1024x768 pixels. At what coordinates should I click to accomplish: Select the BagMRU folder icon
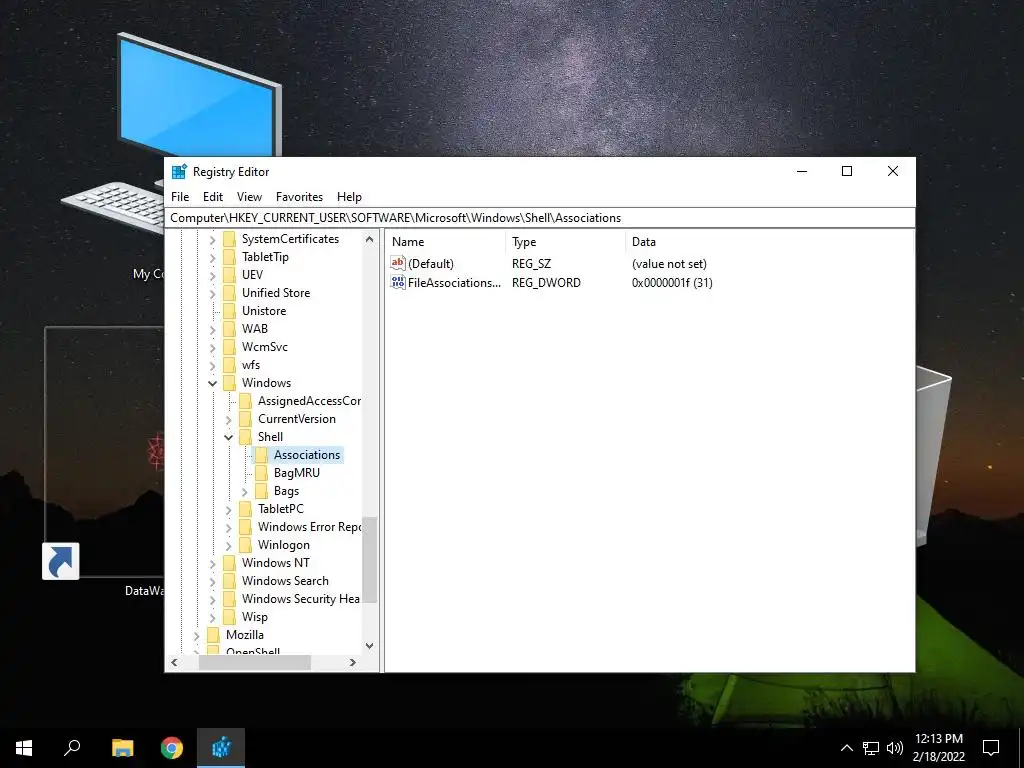point(261,472)
